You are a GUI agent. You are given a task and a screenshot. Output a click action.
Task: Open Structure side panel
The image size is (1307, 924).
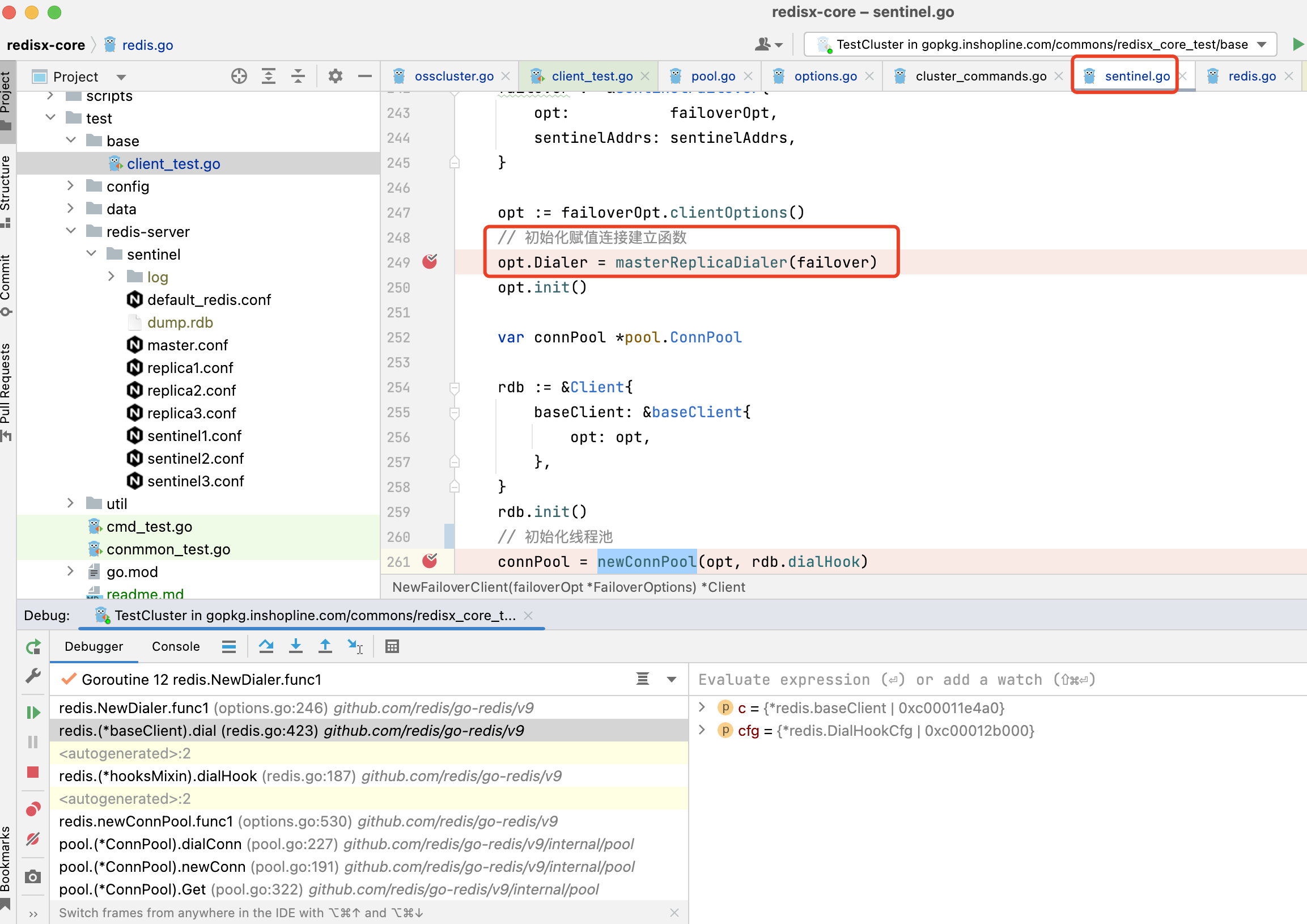click(x=6, y=190)
